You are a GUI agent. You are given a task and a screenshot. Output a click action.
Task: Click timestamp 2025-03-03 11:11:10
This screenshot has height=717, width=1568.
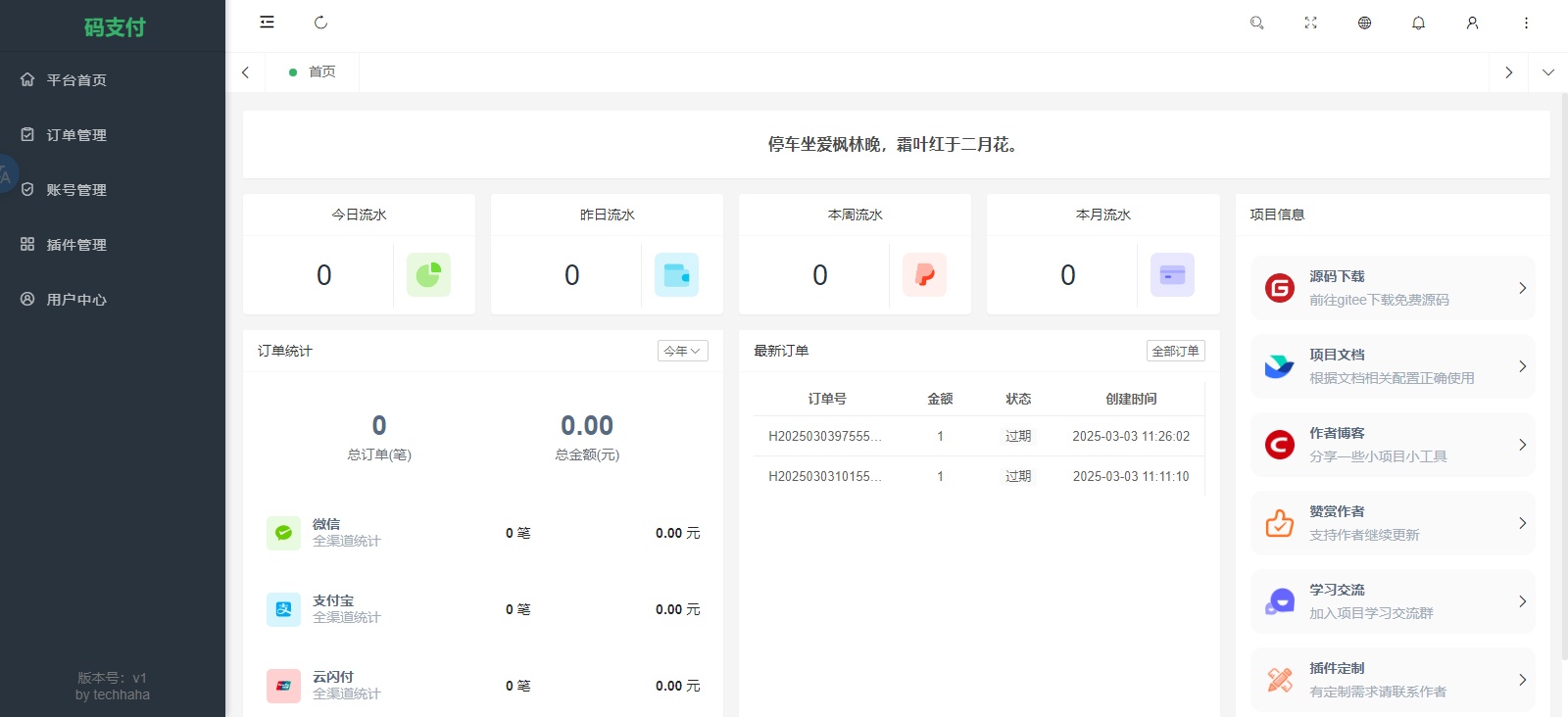pos(1131,476)
